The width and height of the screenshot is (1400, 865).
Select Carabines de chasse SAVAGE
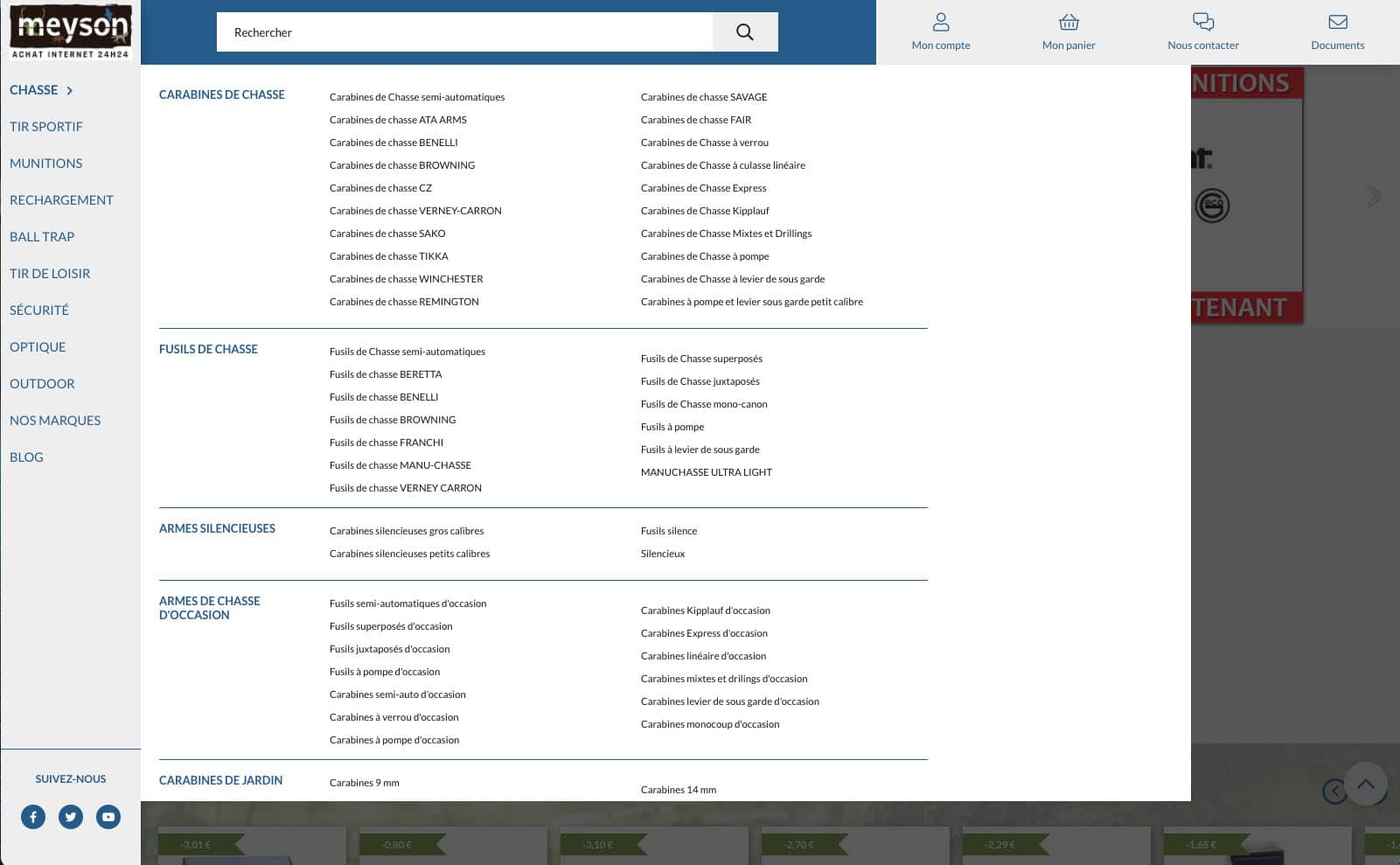704,97
